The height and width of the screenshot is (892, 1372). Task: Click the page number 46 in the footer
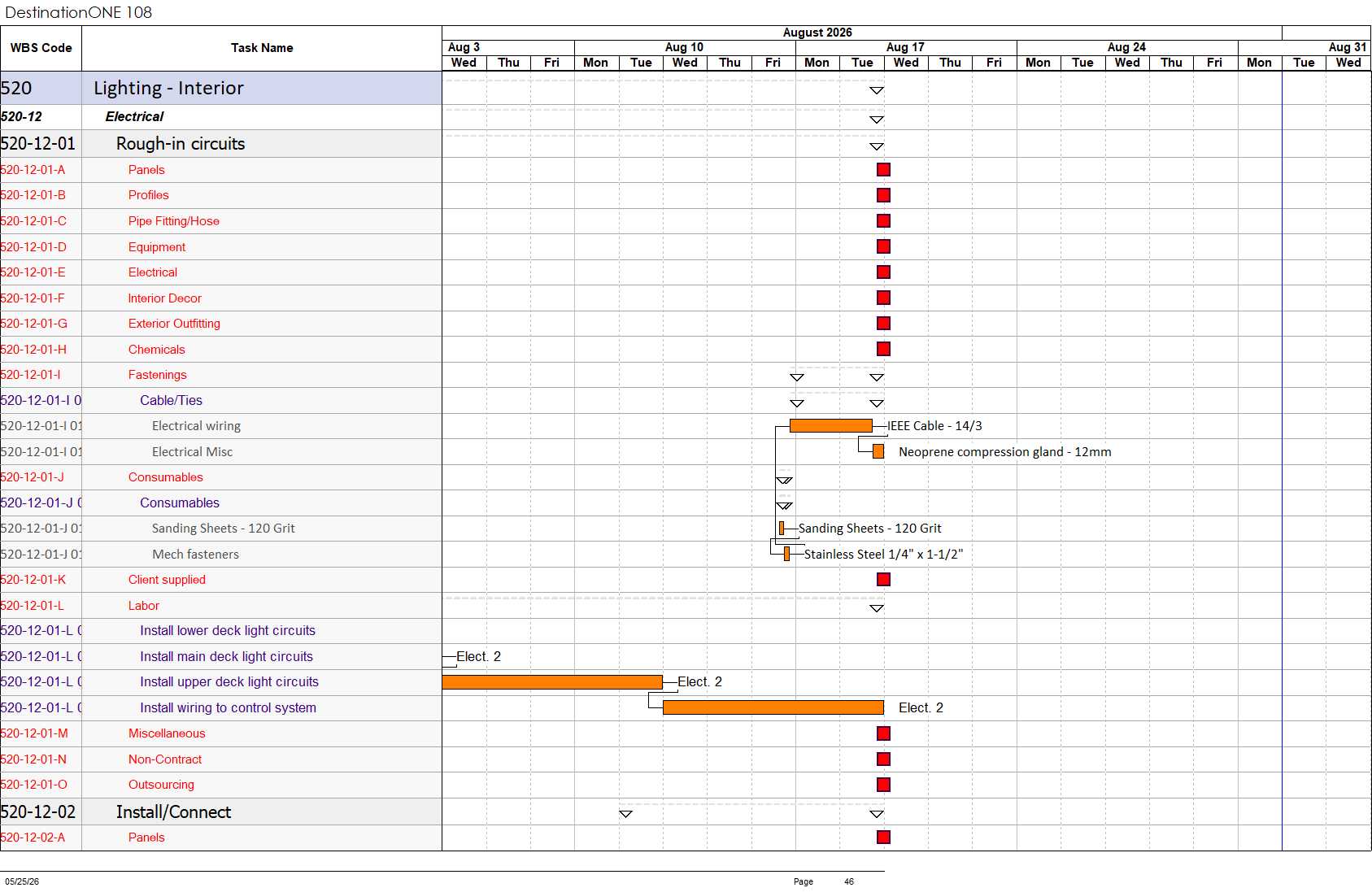point(849,881)
